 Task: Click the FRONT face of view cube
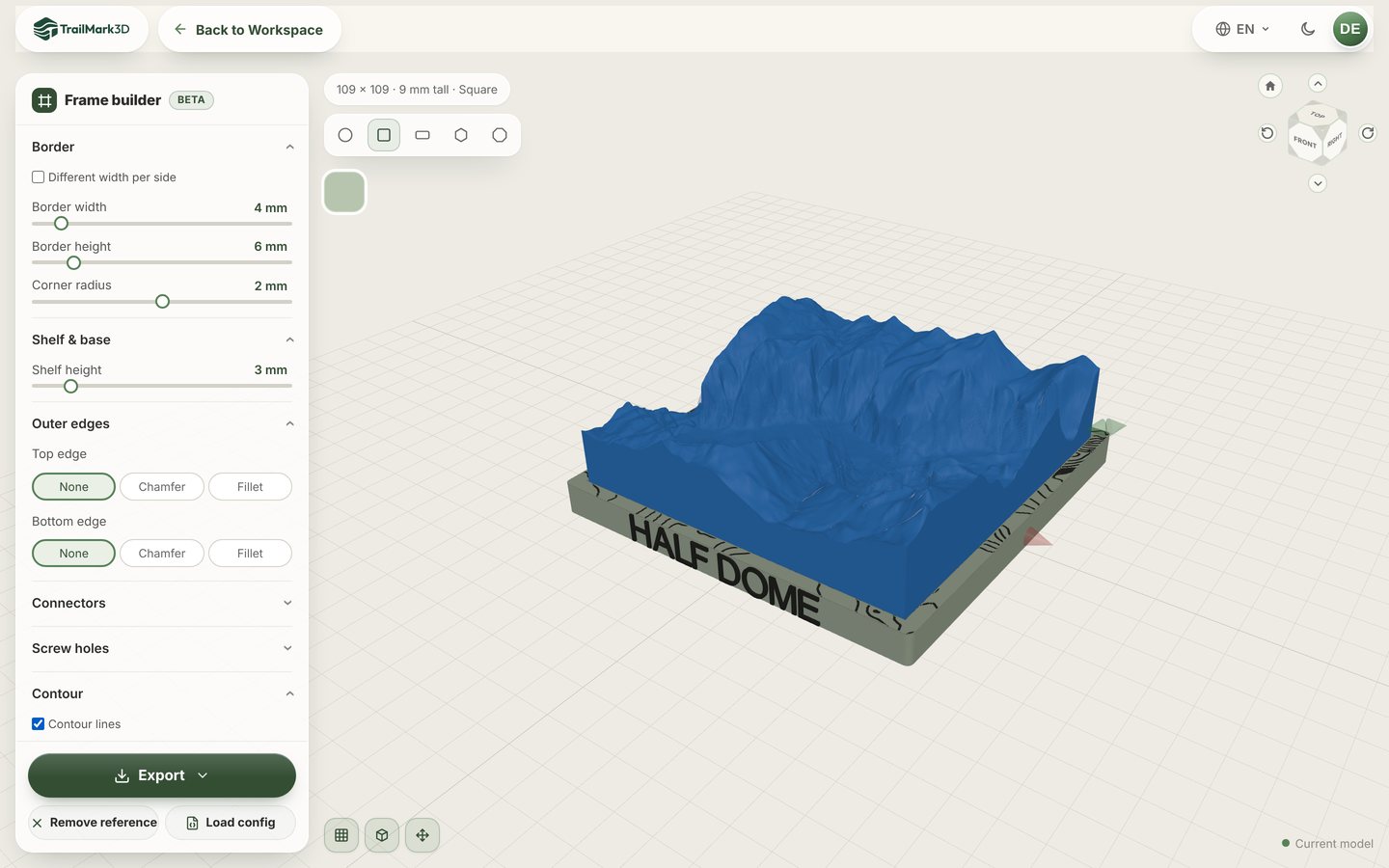pyautogui.click(x=1305, y=143)
